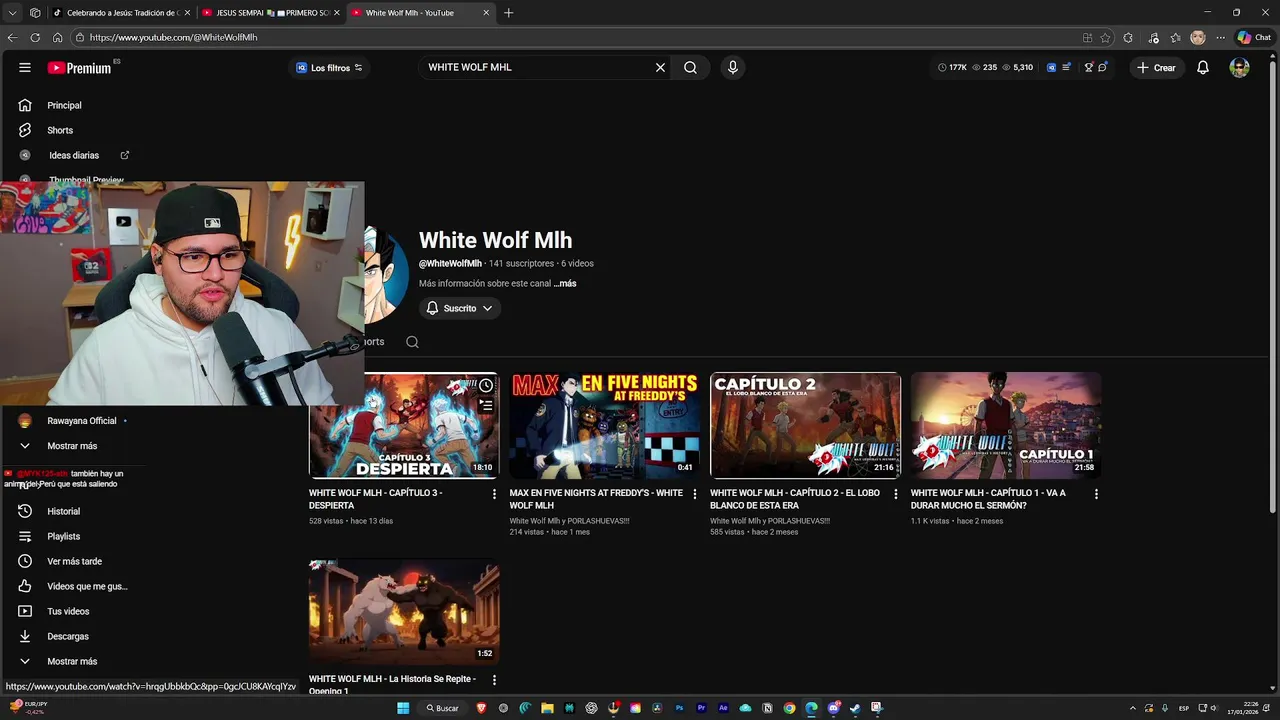Open La Historia Se Repite thumbnail
The image size is (1280, 720).
(x=404, y=612)
